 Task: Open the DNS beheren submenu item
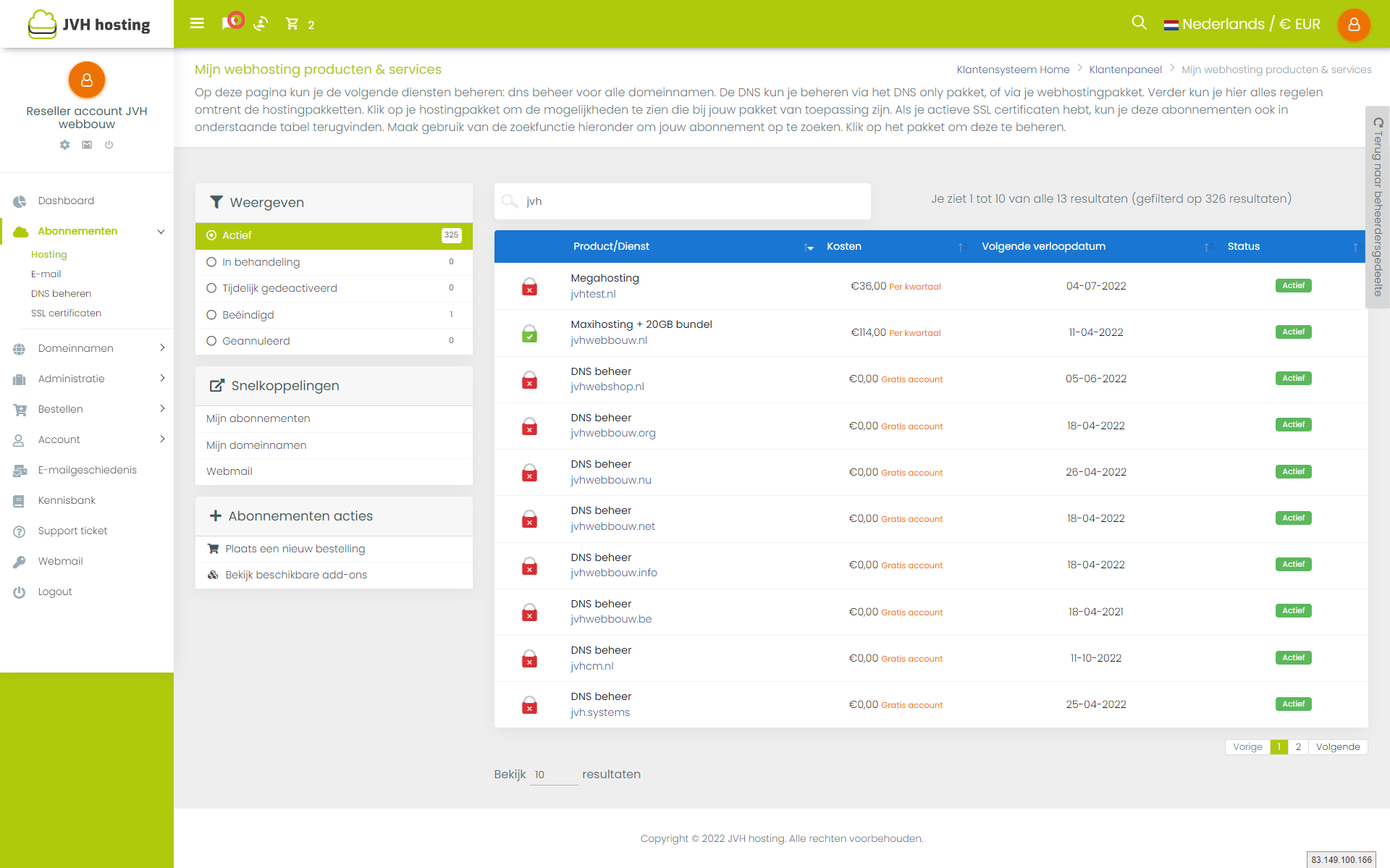point(61,293)
